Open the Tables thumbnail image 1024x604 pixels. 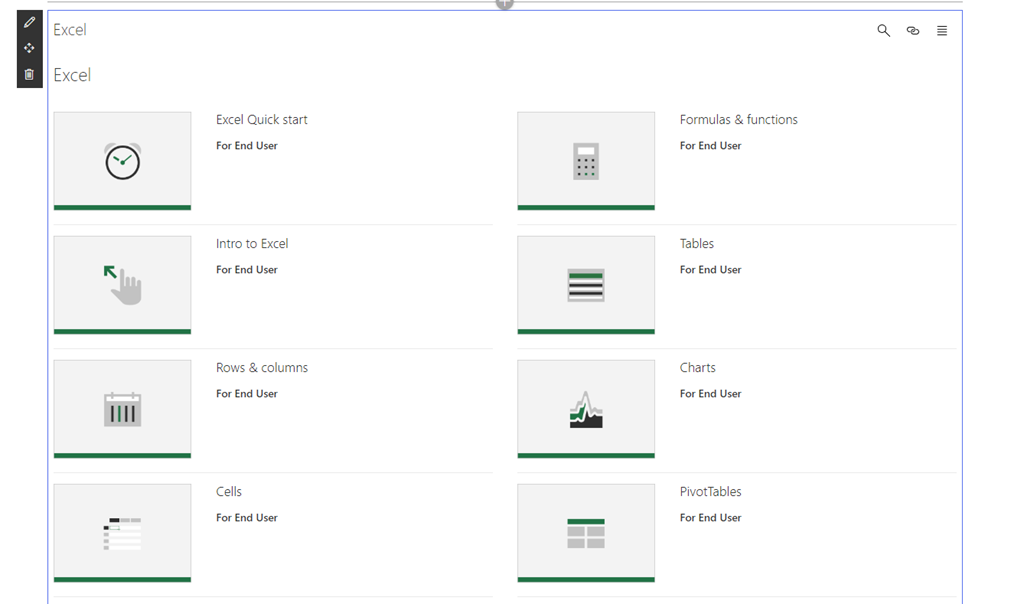pos(586,285)
